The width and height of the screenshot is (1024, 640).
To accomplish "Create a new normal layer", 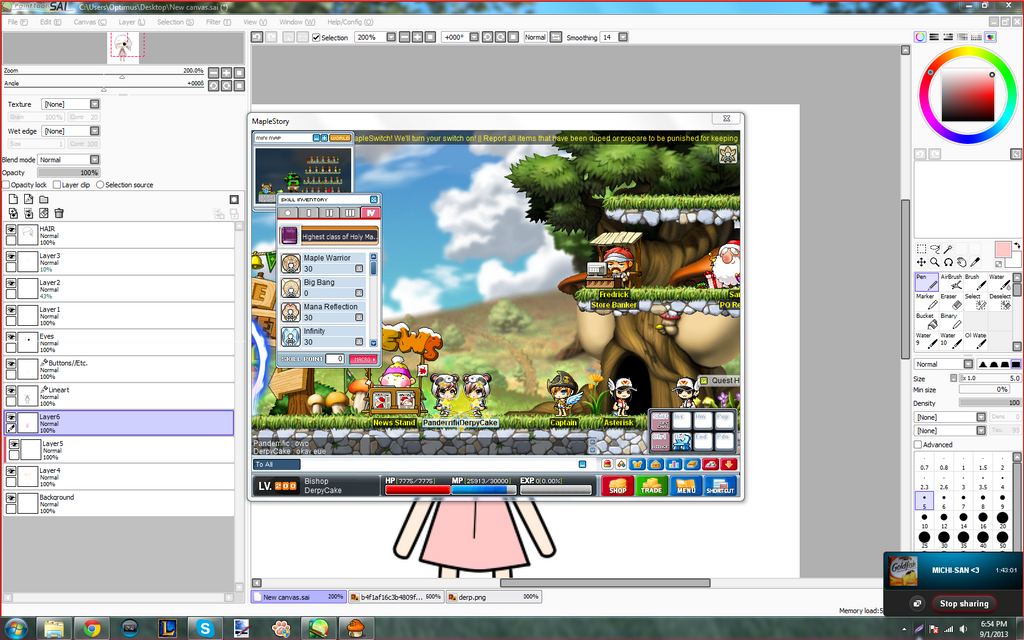I will (13, 199).
